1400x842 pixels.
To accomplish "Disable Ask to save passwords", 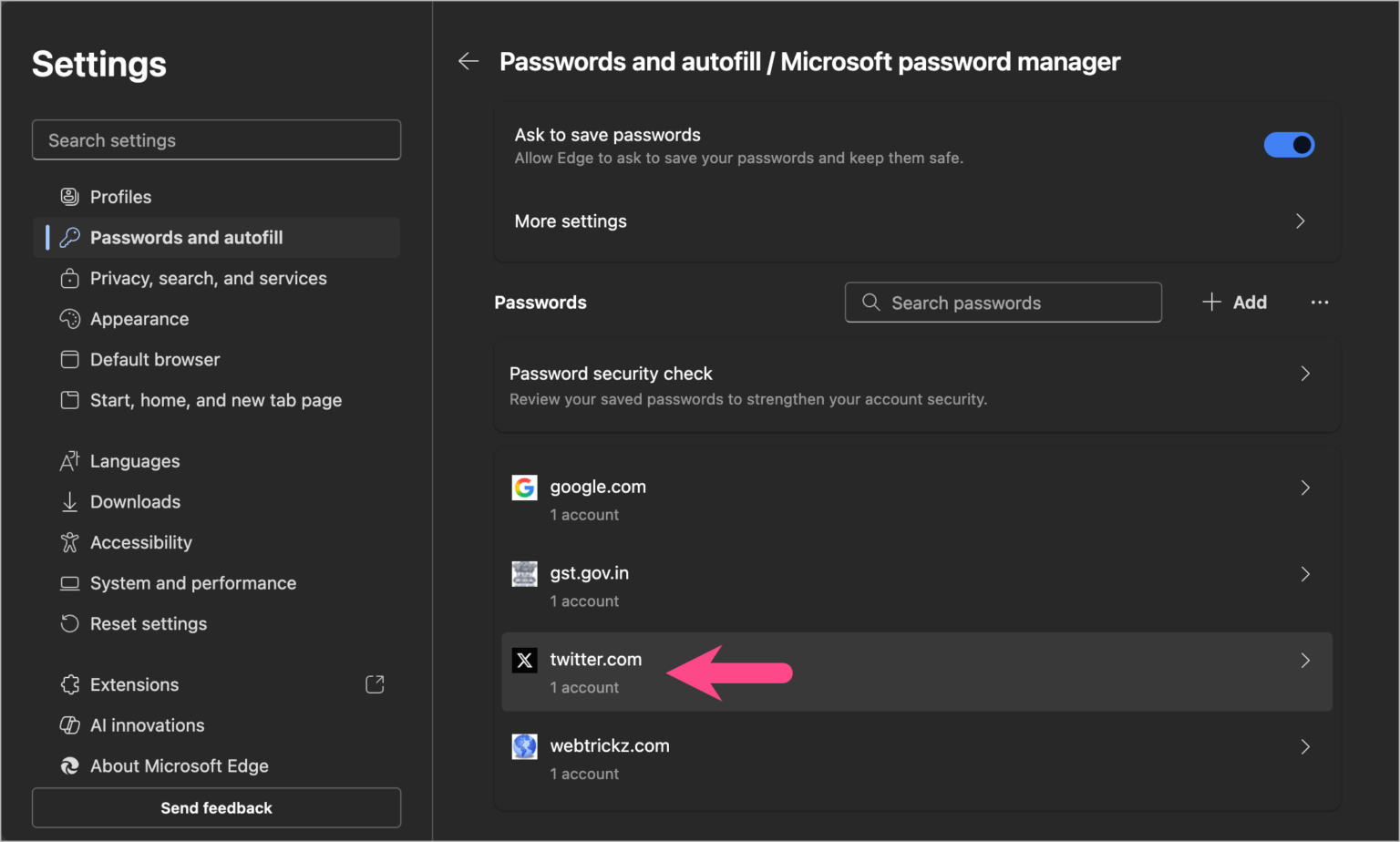I will (x=1289, y=144).
